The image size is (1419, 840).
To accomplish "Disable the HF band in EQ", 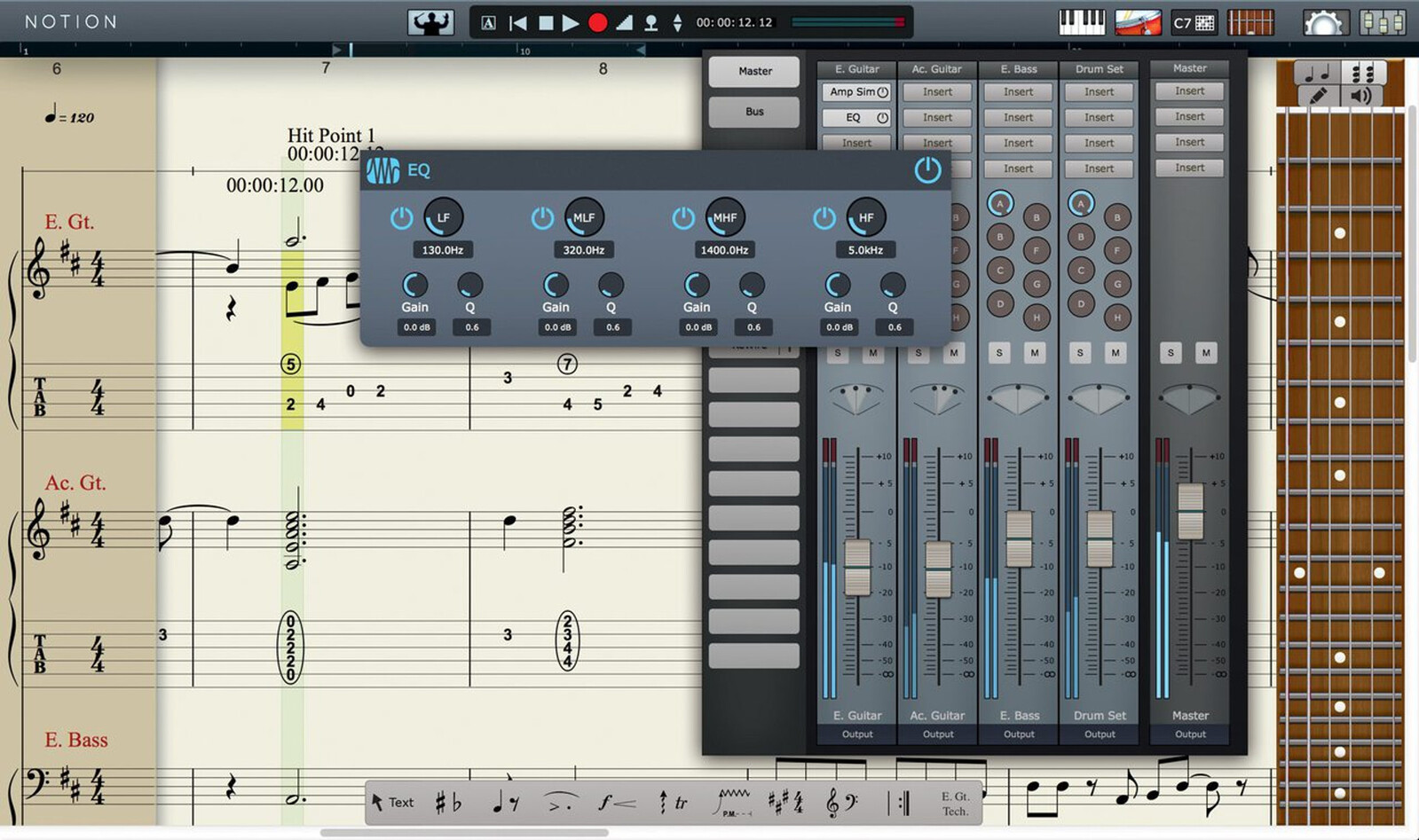I will (x=824, y=218).
